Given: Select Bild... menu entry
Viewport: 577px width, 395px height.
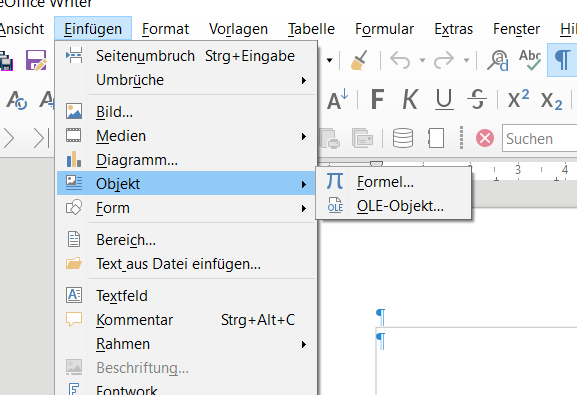Looking at the screenshot, I should (x=186, y=112).
